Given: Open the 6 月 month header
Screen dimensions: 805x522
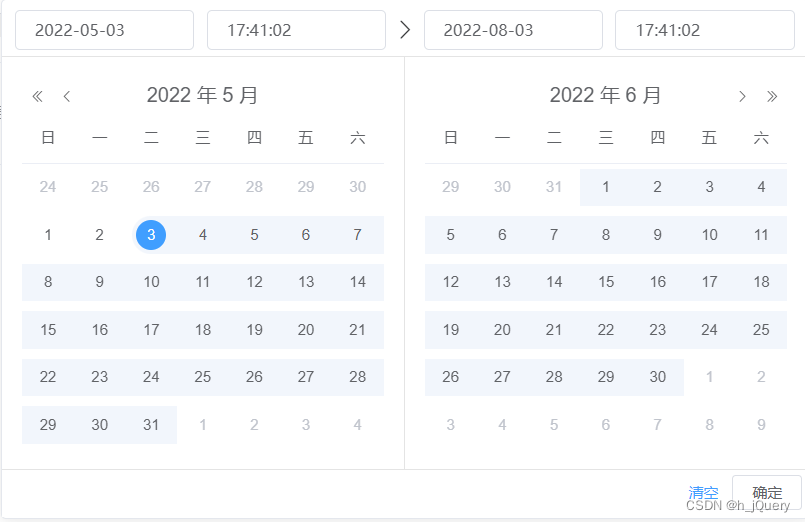Looking at the screenshot, I should 643,95.
